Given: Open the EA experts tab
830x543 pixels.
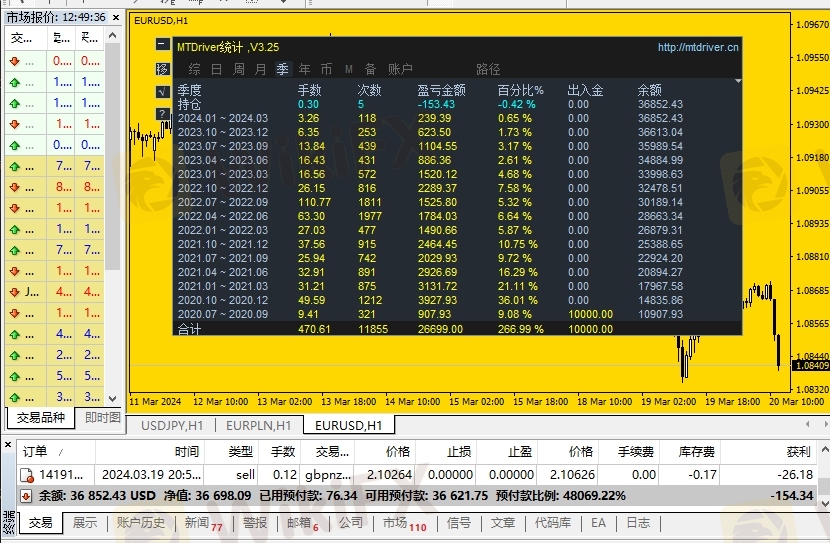Looking at the screenshot, I should click(598, 523).
